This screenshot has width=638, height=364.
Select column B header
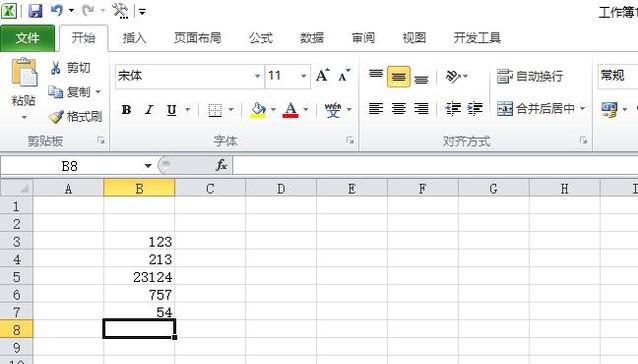[x=139, y=189]
